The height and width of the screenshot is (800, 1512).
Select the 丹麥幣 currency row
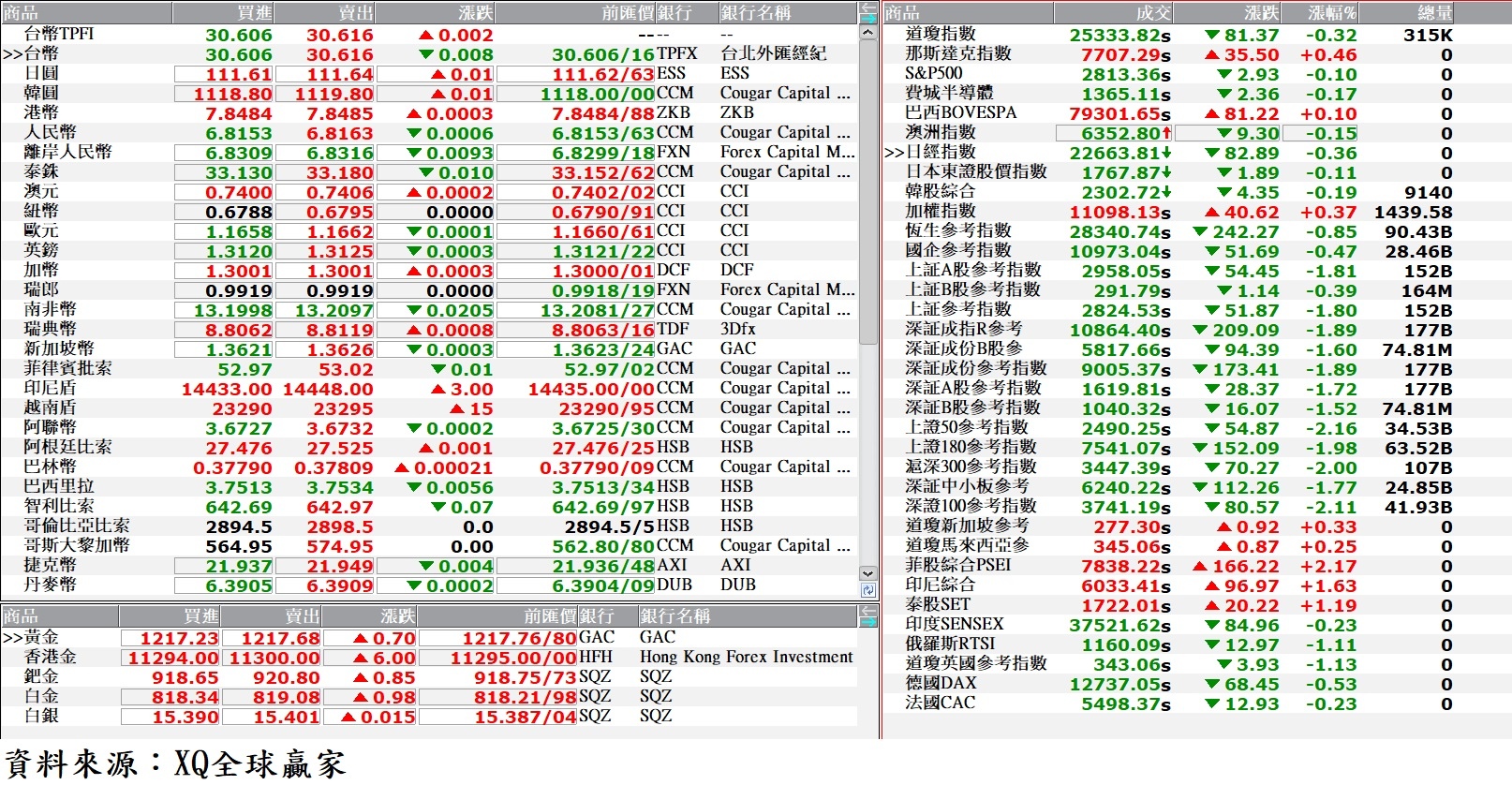coord(429,585)
